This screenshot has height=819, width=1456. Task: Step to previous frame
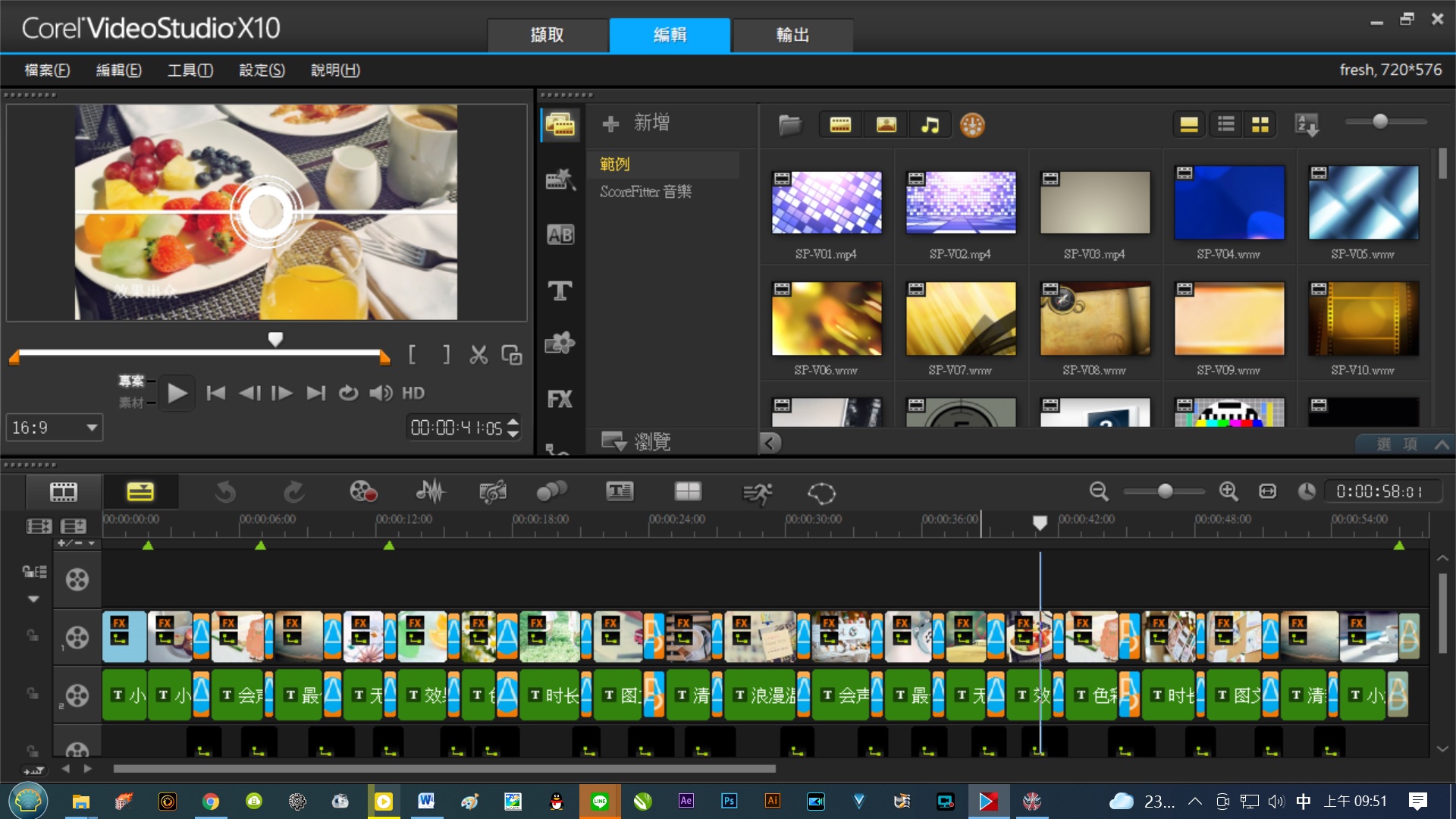tap(249, 393)
